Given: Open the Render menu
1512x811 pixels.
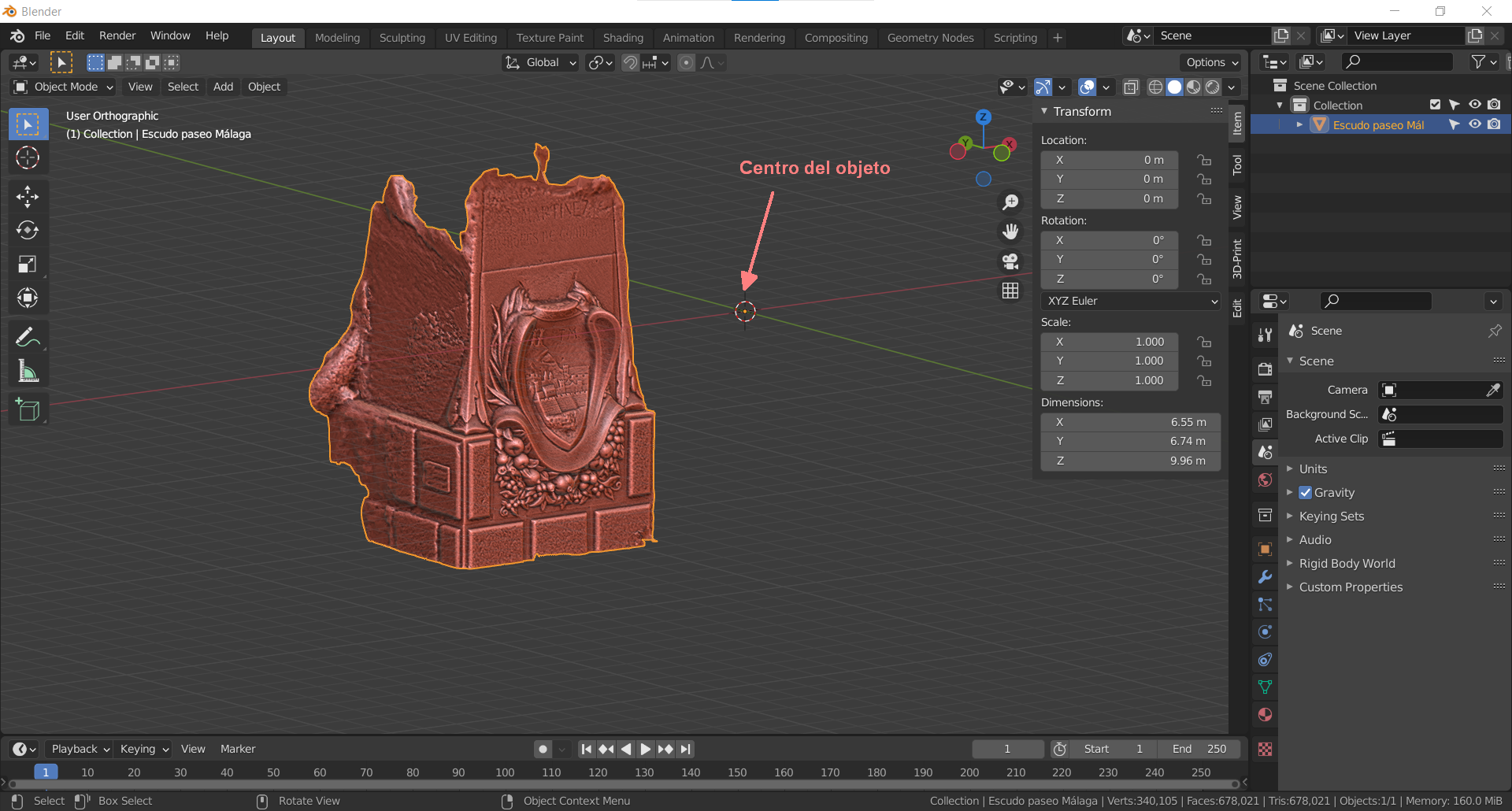Looking at the screenshot, I should pos(117,36).
